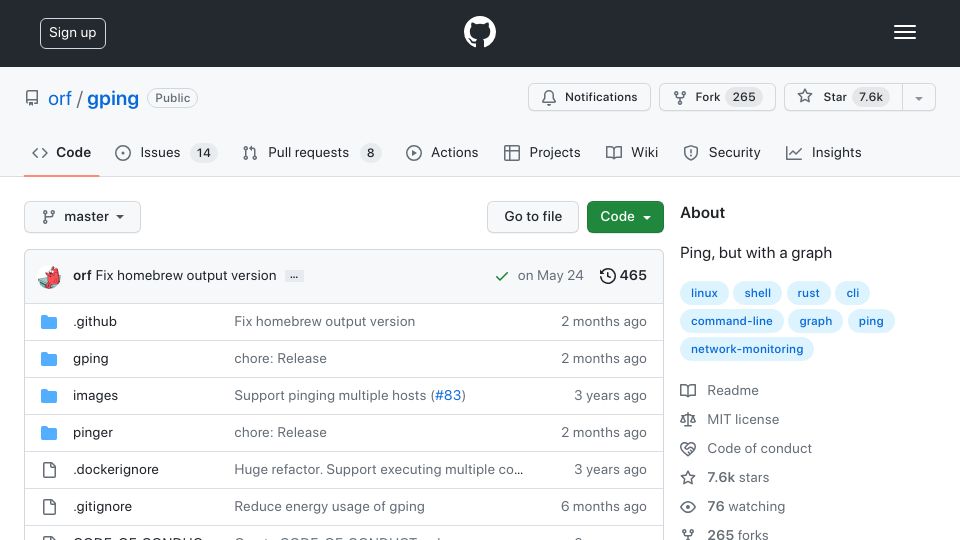Click the .dockerignore file icon
This screenshot has width=960, height=540.
pyautogui.click(x=49, y=470)
